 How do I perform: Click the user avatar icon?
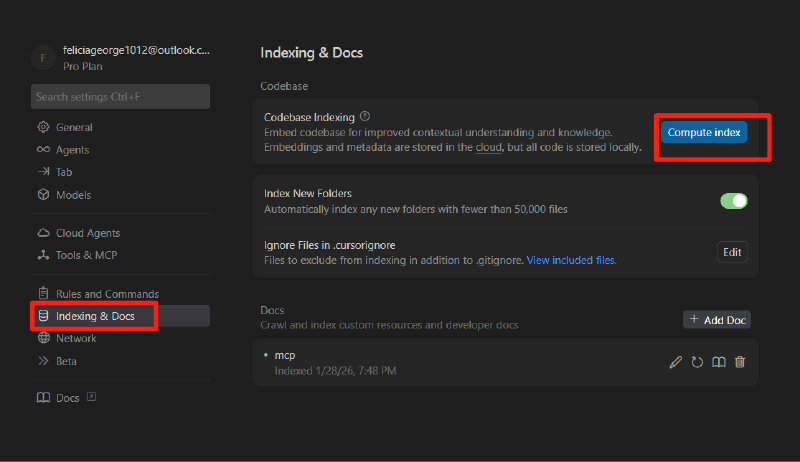(x=42, y=57)
